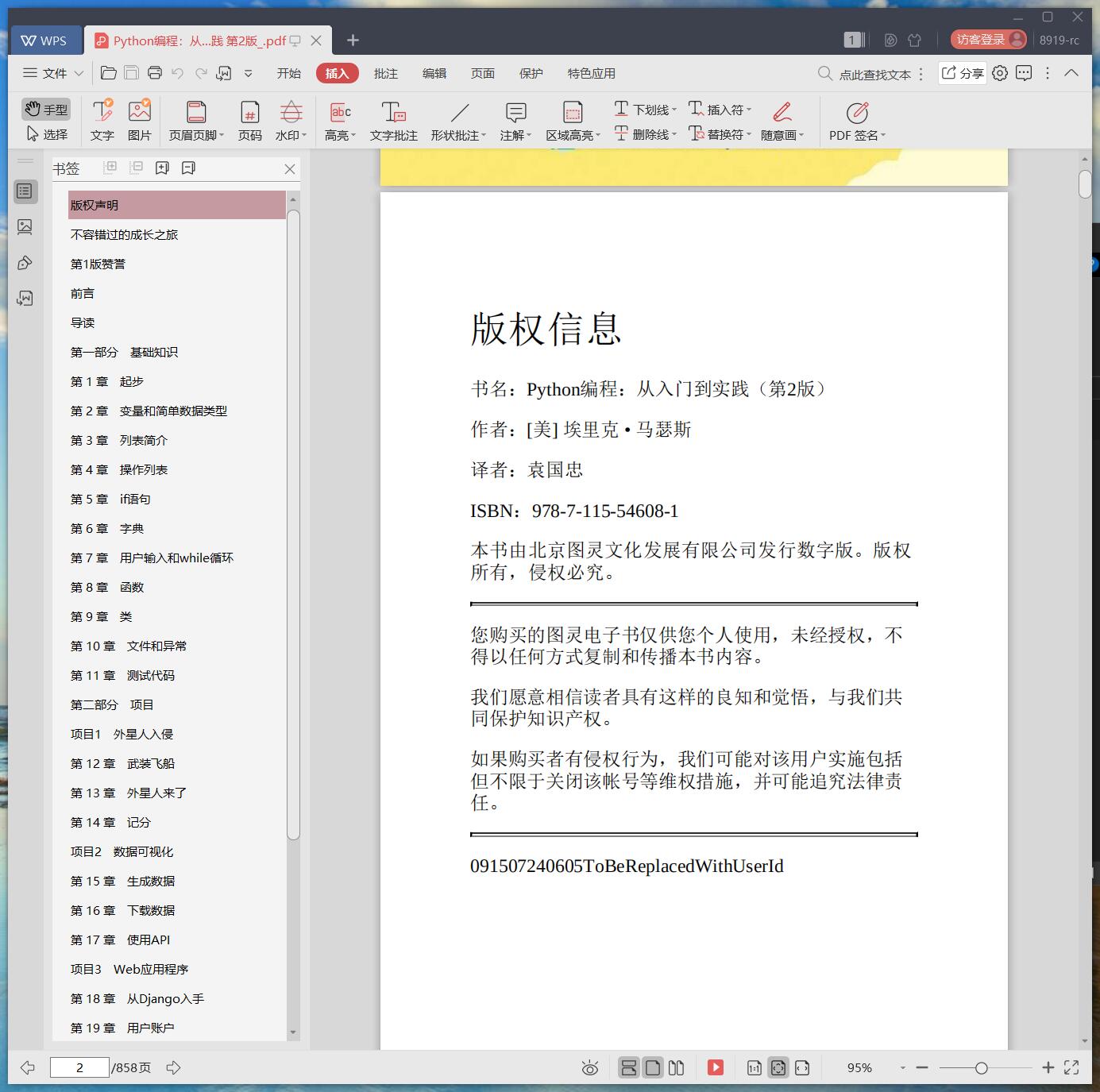
Task: Open the PDF 签名 dropdown
Action: coord(858,121)
